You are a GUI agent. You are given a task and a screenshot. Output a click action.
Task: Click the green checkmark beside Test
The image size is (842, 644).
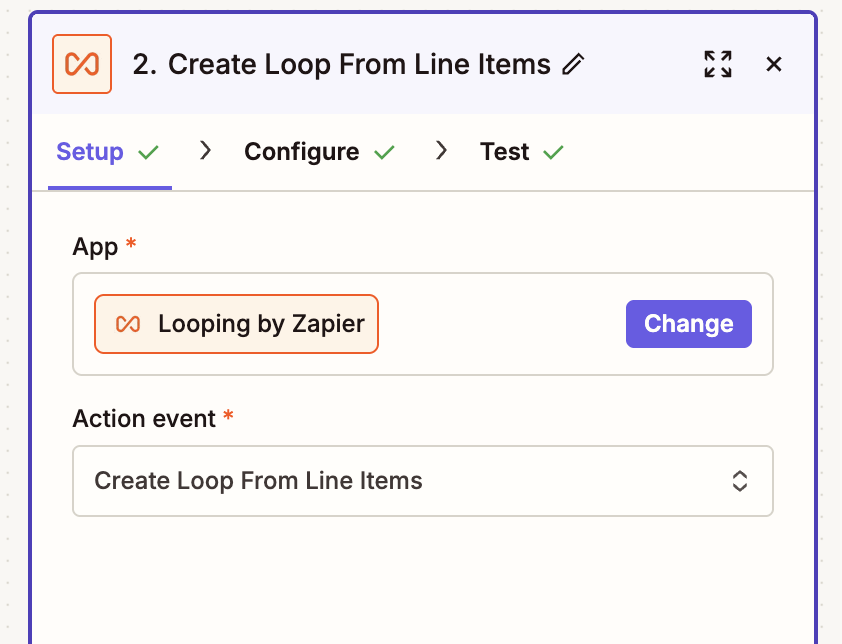click(553, 153)
